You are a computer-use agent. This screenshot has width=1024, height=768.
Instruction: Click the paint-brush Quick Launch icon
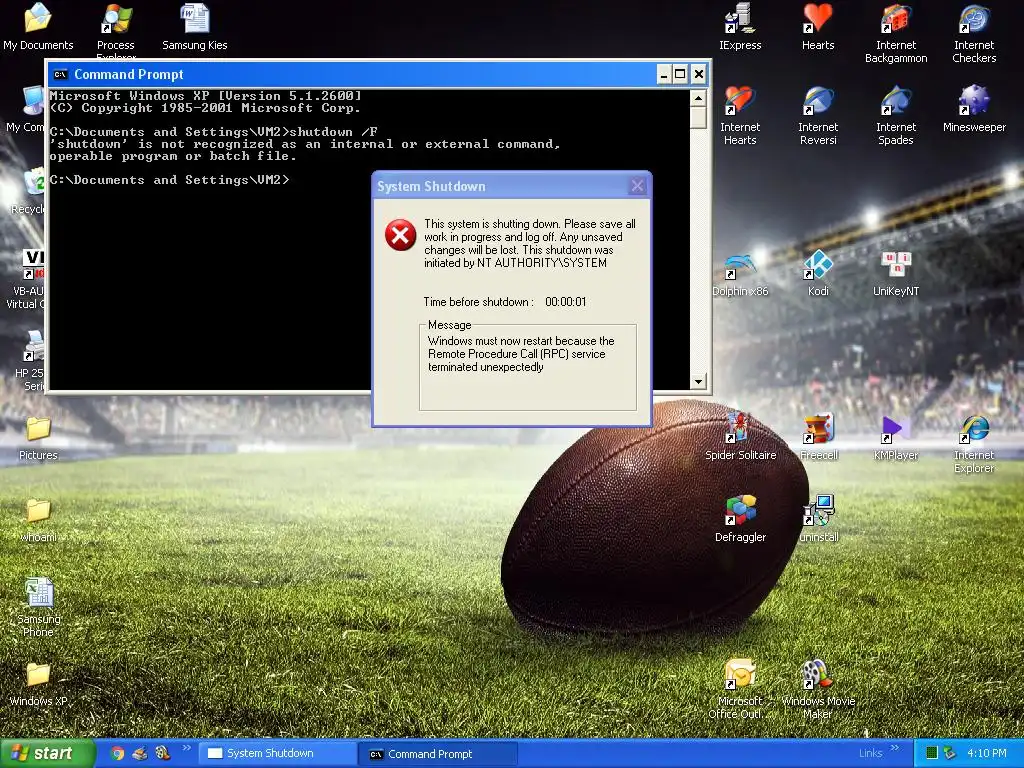point(140,754)
